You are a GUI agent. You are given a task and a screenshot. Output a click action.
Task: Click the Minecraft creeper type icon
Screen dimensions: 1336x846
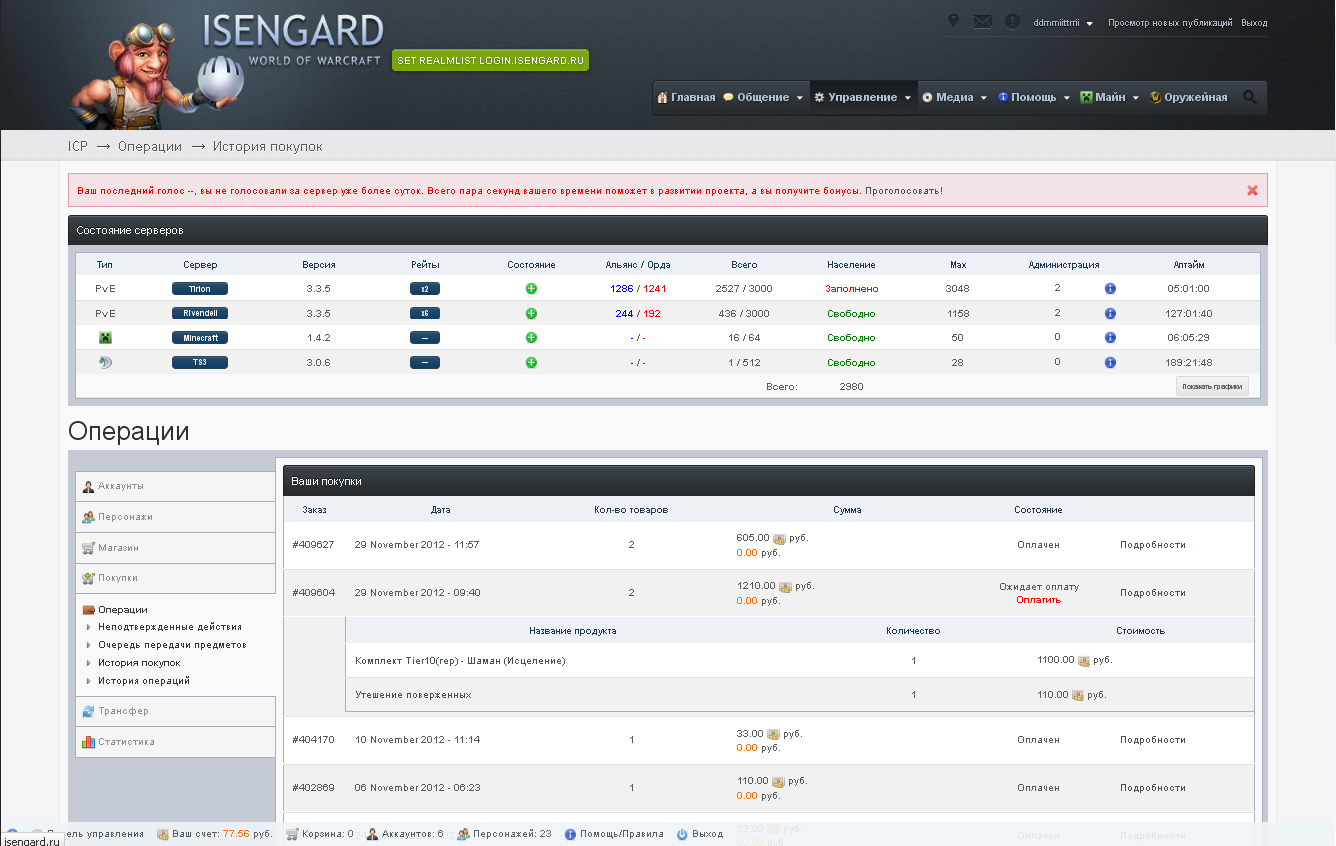click(x=105, y=338)
